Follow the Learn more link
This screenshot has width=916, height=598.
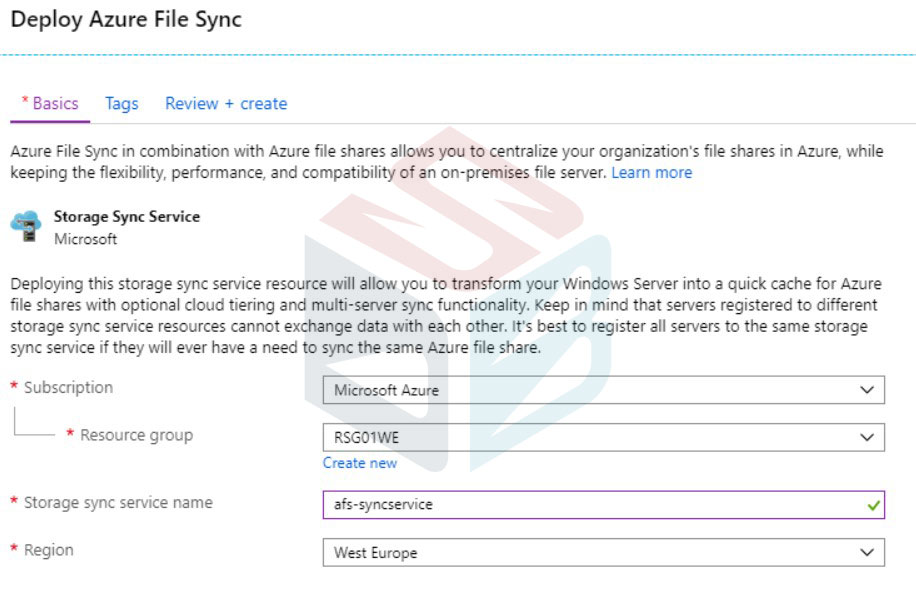click(651, 173)
